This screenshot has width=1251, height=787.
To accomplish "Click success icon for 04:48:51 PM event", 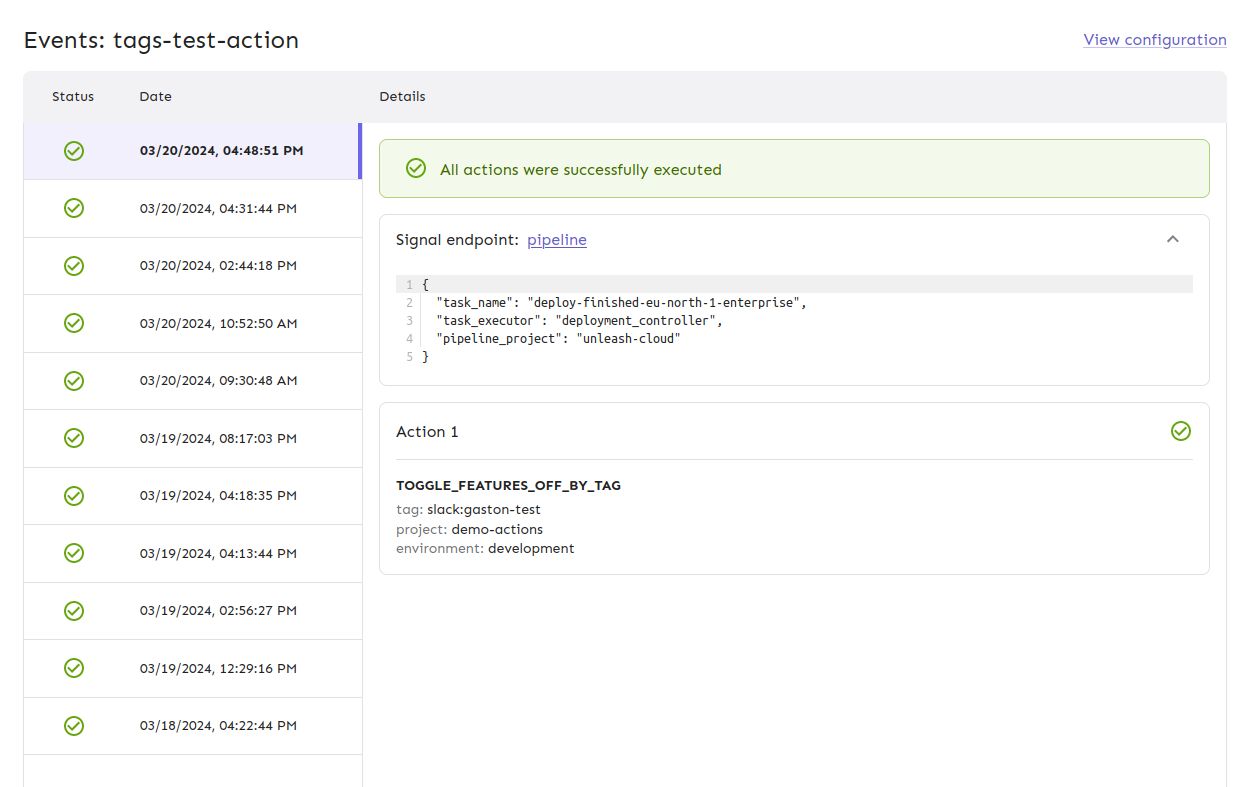I will point(74,151).
